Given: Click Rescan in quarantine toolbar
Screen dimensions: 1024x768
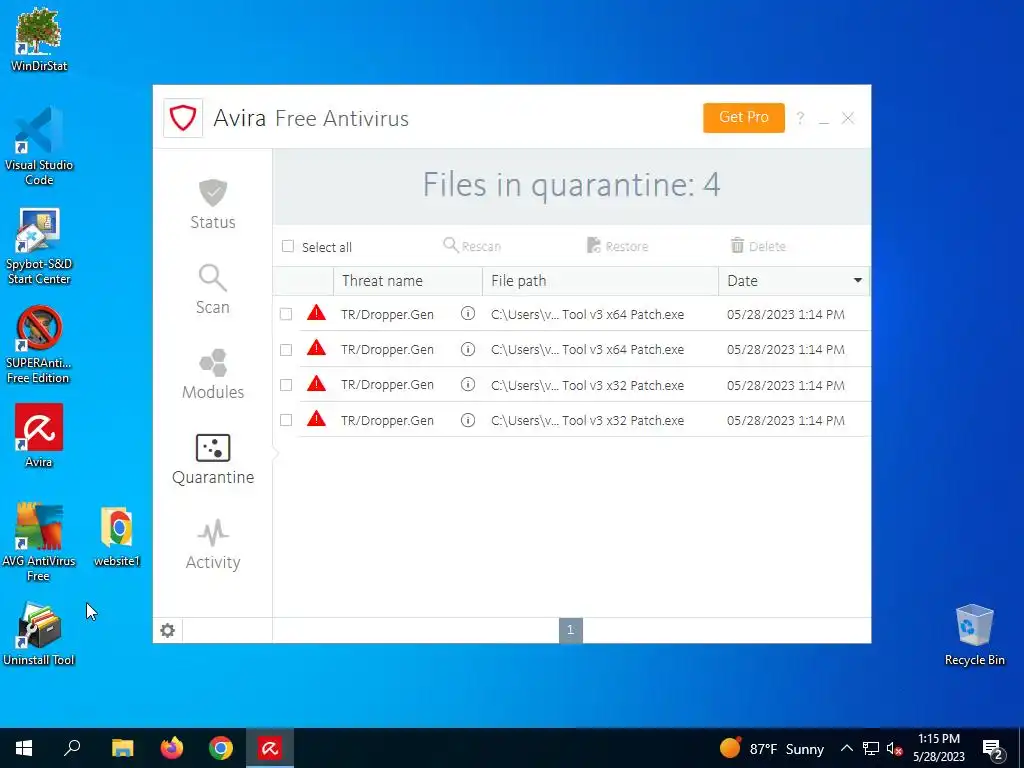Looking at the screenshot, I should [x=472, y=246].
